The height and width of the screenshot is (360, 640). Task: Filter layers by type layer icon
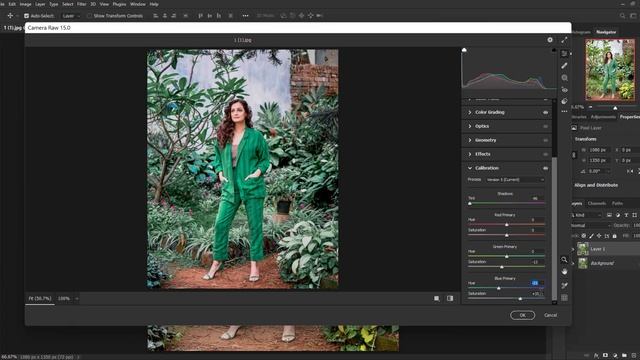tap(626, 215)
